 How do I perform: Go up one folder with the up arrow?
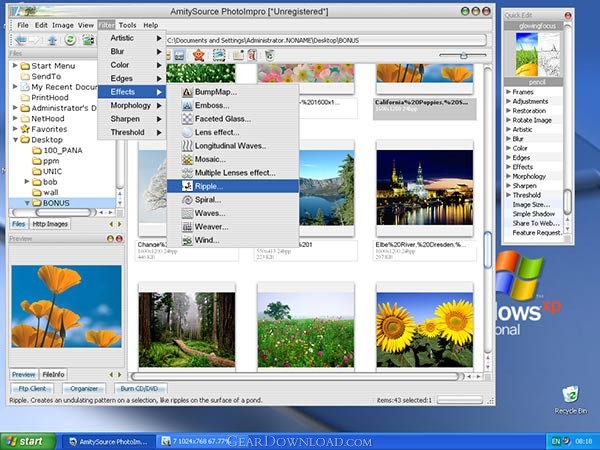click(x=52, y=40)
